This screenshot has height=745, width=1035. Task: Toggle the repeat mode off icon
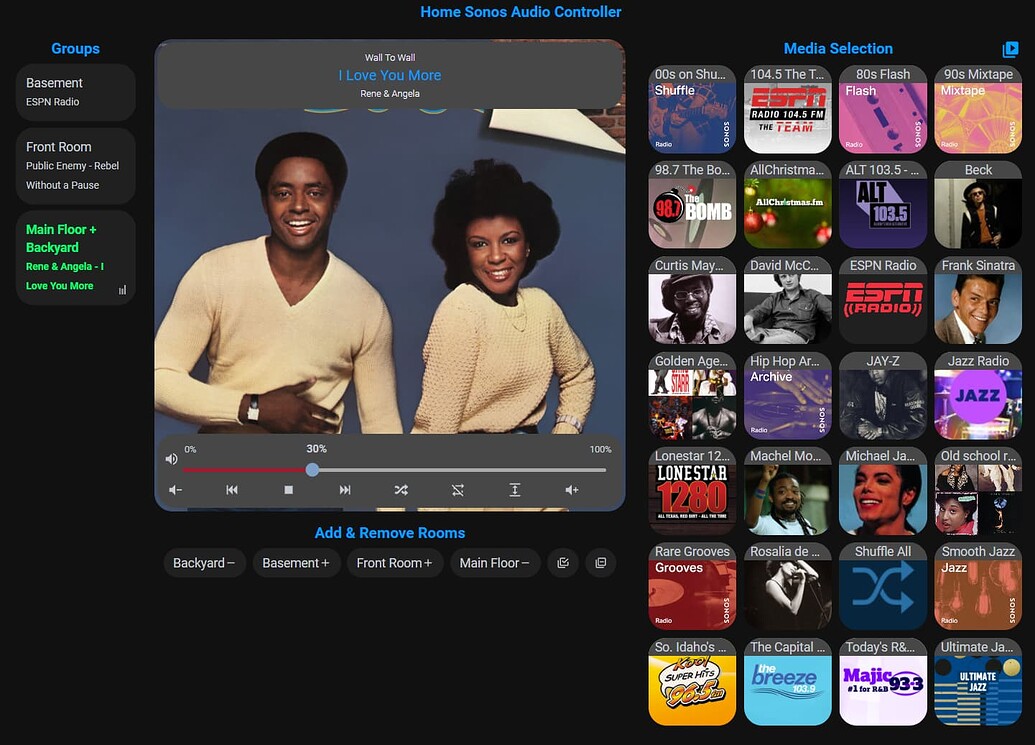[x=457, y=490]
